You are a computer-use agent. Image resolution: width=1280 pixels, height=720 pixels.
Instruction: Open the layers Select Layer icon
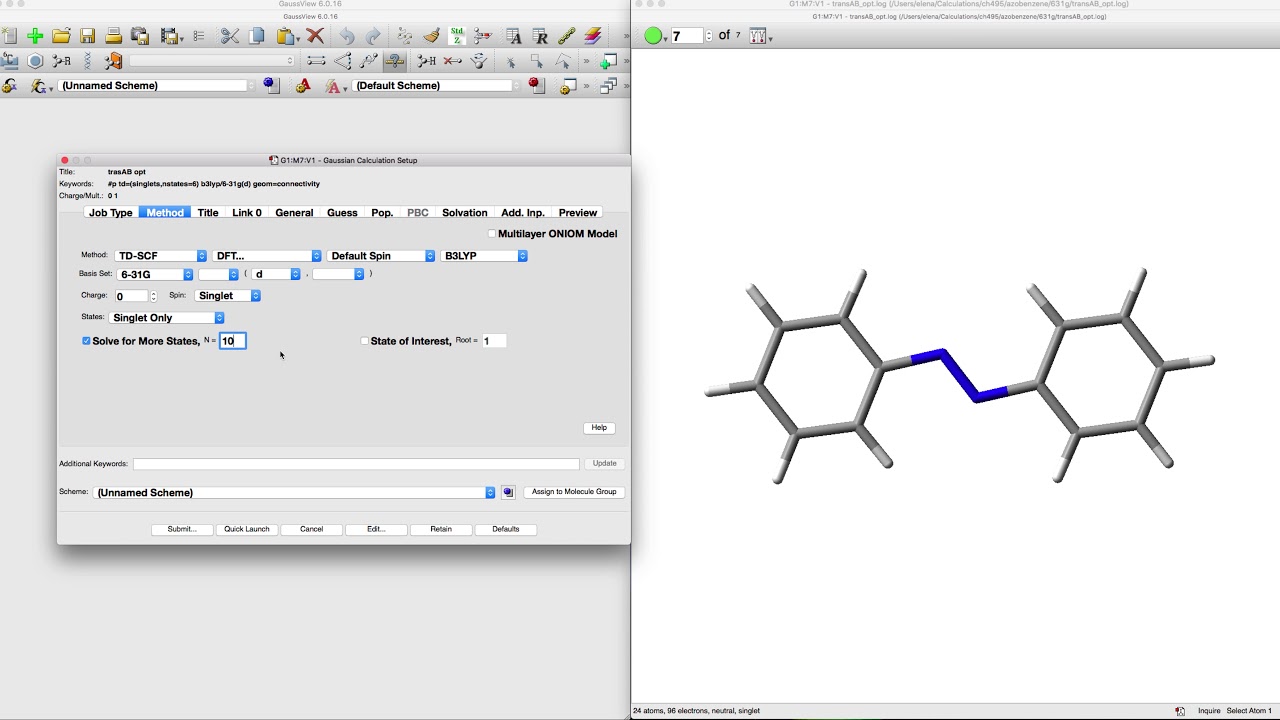pyautogui.click(x=592, y=36)
